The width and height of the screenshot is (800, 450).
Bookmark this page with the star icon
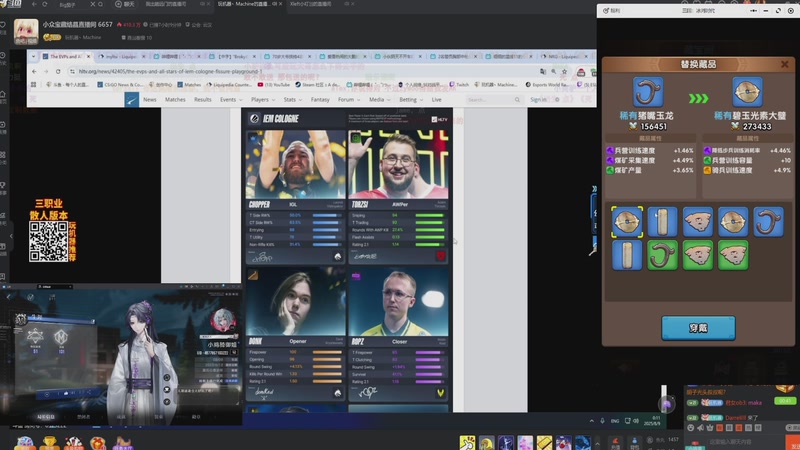point(564,71)
